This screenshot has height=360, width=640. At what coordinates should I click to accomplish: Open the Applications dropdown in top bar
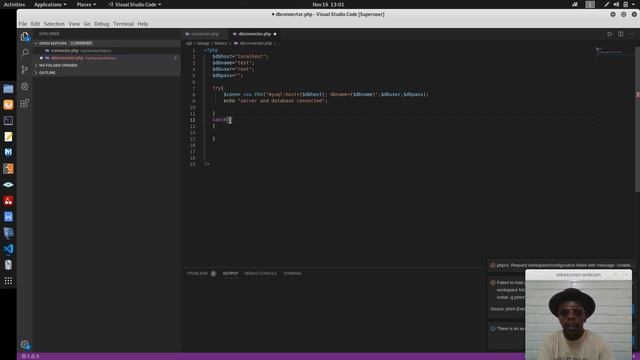(x=50, y=4)
